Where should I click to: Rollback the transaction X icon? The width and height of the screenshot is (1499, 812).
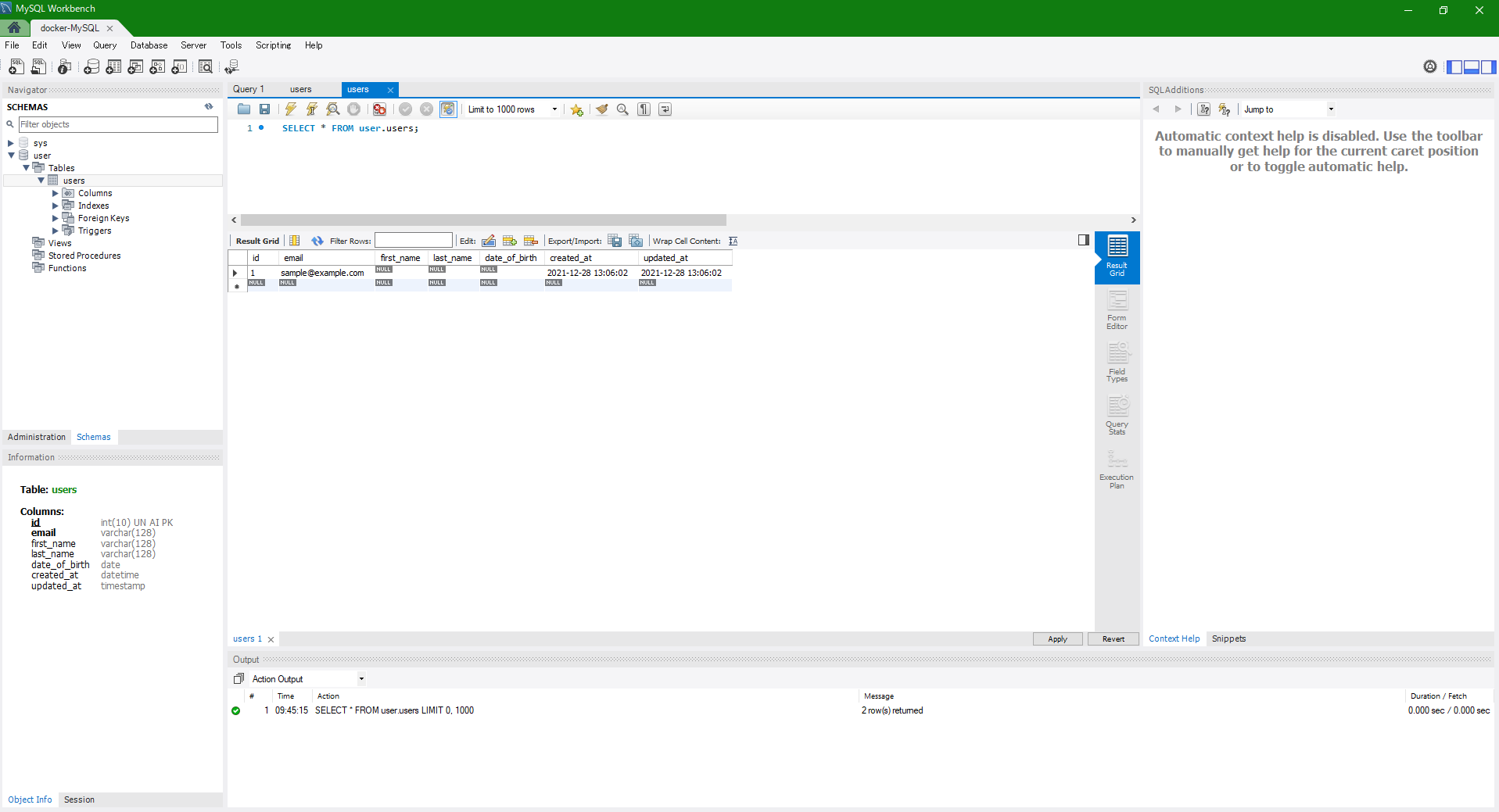pyautogui.click(x=426, y=109)
